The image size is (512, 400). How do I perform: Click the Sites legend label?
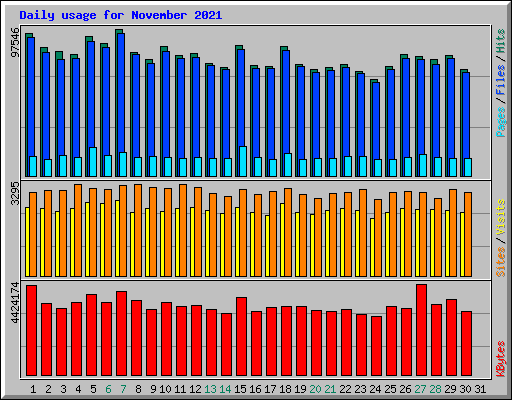(x=501, y=262)
